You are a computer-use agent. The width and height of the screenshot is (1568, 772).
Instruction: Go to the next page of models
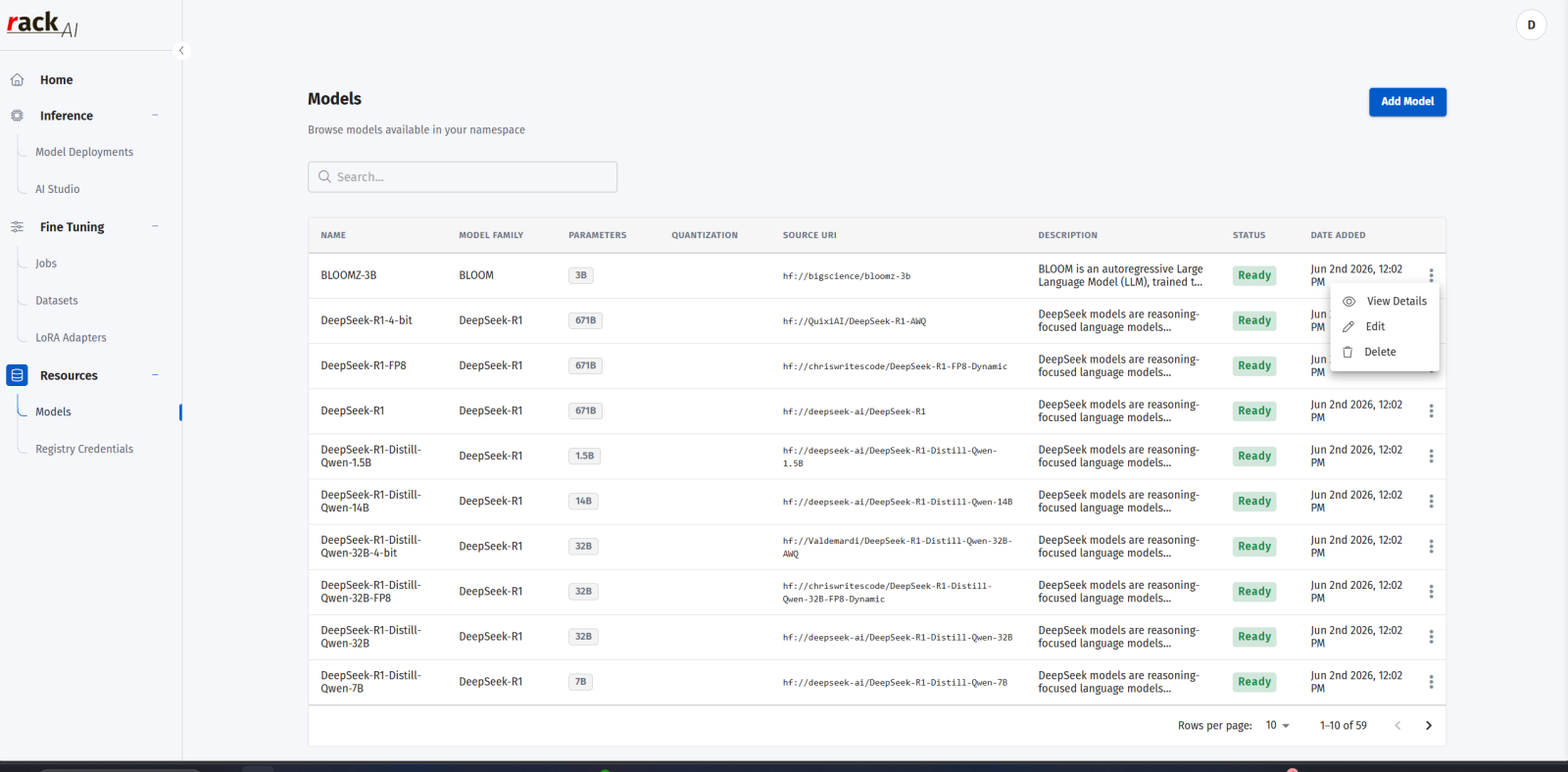click(x=1429, y=726)
